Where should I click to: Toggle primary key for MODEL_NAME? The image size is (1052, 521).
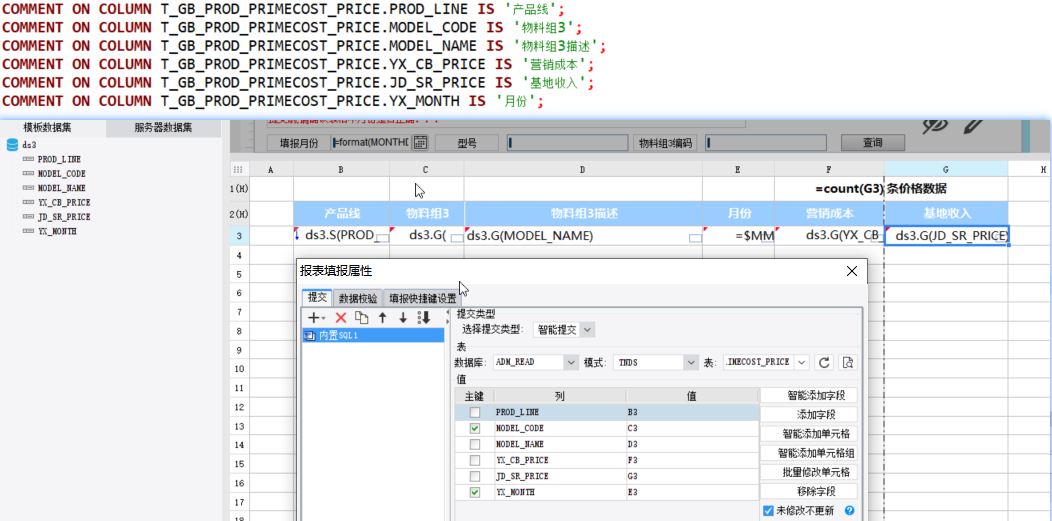pyautogui.click(x=475, y=444)
